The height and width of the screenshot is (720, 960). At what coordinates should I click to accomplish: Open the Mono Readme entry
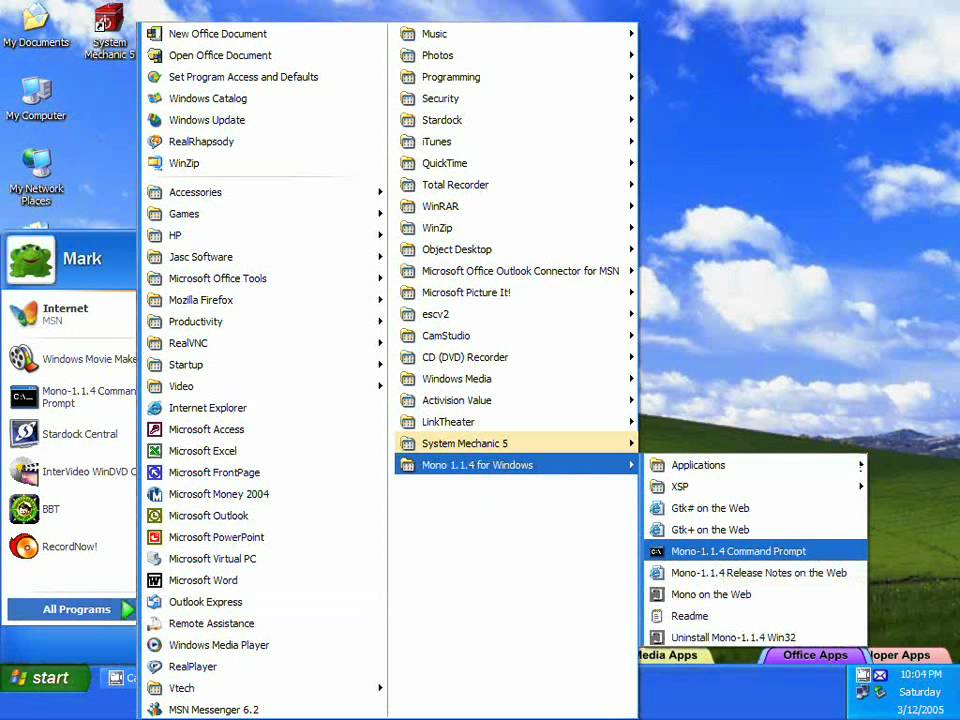pos(756,616)
